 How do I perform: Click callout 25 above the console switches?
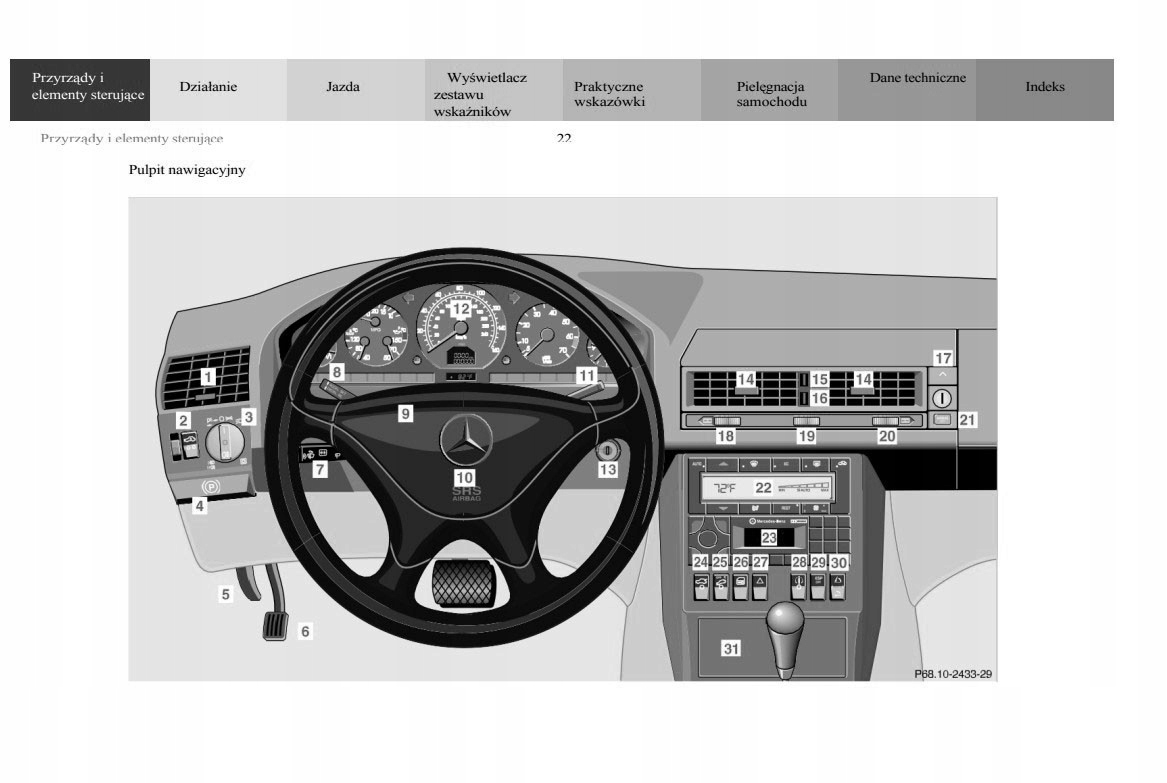click(x=720, y=562)
